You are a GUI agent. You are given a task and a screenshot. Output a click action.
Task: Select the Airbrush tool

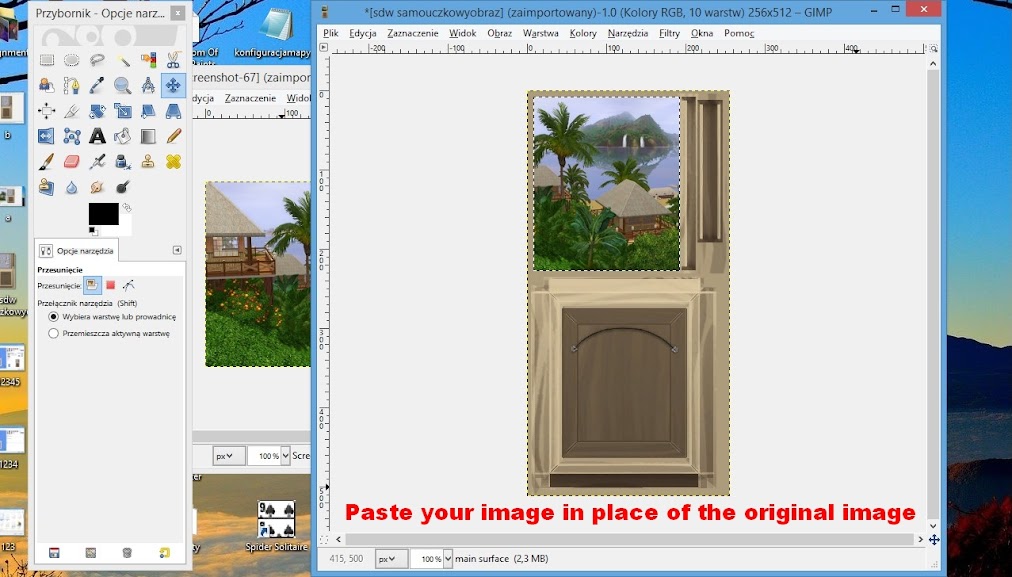click(97, 161)
